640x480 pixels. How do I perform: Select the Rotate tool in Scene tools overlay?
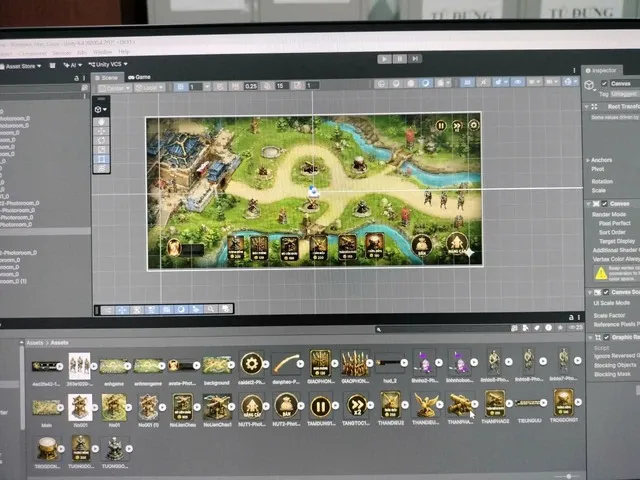point(102,140)
